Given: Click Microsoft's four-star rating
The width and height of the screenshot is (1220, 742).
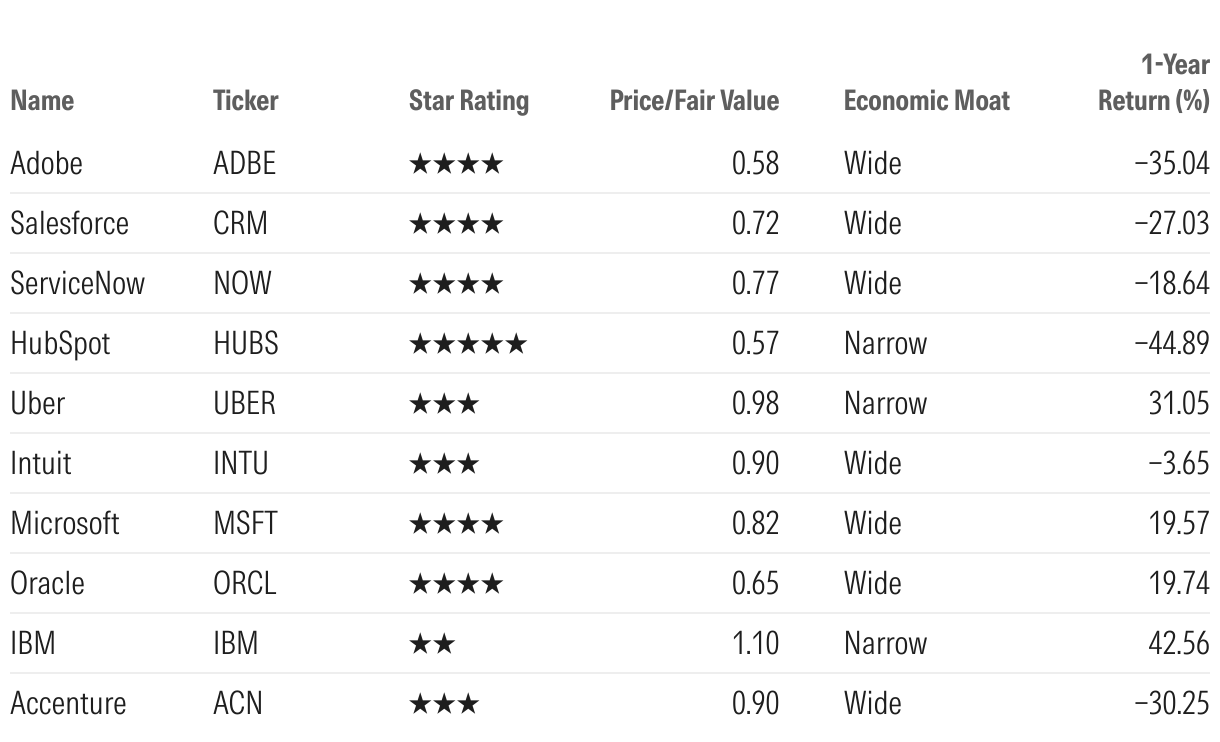Looking at the screenshot, I should 456,524.
